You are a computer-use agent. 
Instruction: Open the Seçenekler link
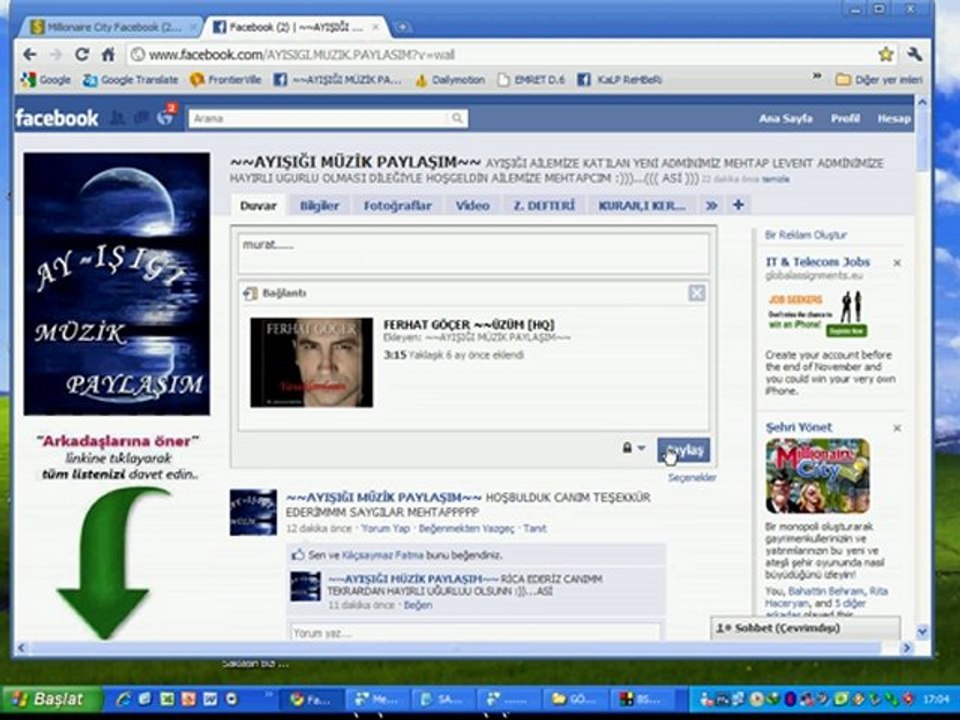(692, 478)
